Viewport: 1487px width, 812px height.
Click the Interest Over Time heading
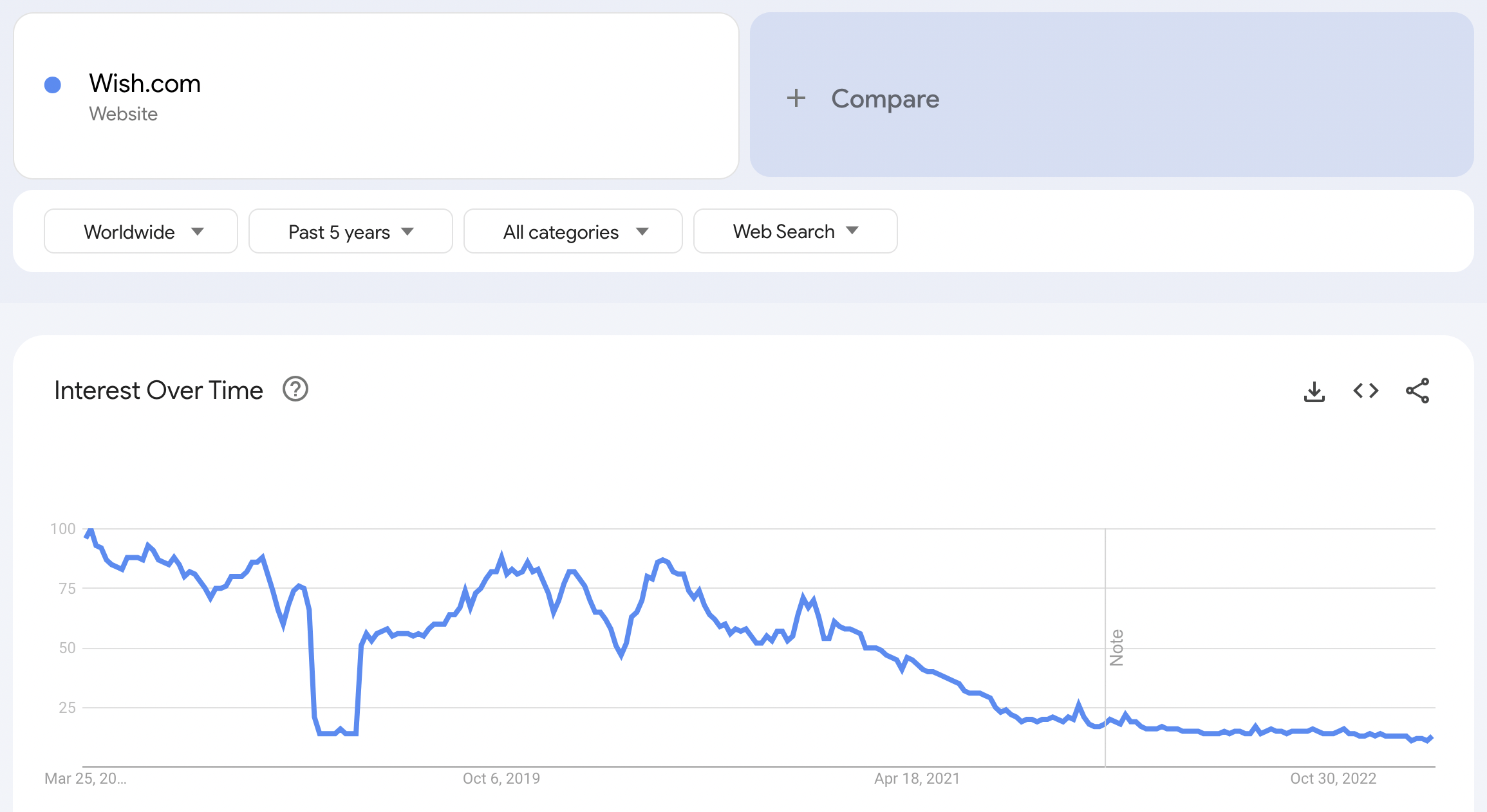(x=158, y=389)
